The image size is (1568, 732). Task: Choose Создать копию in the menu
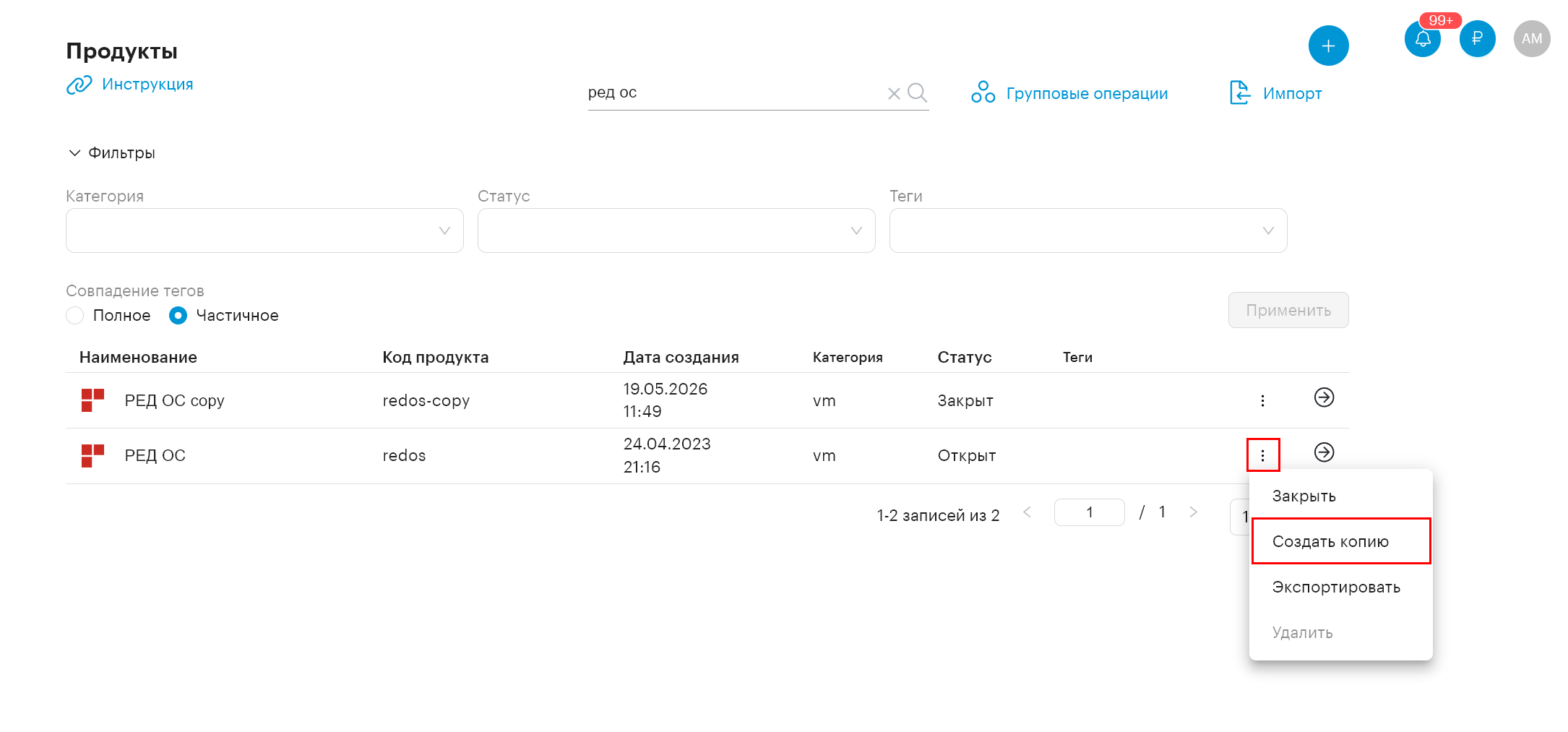[x=1340, y=541]
